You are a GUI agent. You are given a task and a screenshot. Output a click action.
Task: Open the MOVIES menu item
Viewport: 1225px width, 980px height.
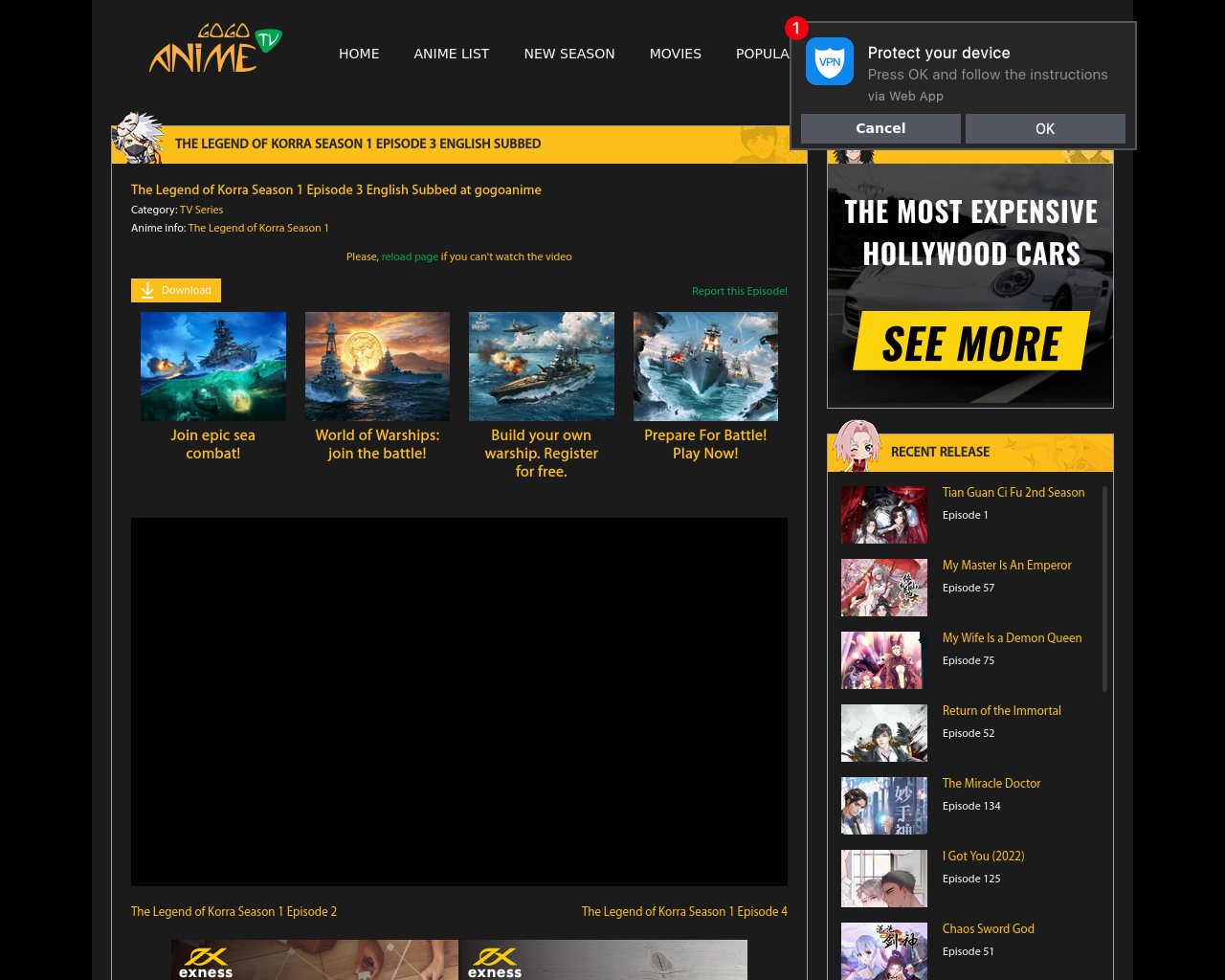676,54
